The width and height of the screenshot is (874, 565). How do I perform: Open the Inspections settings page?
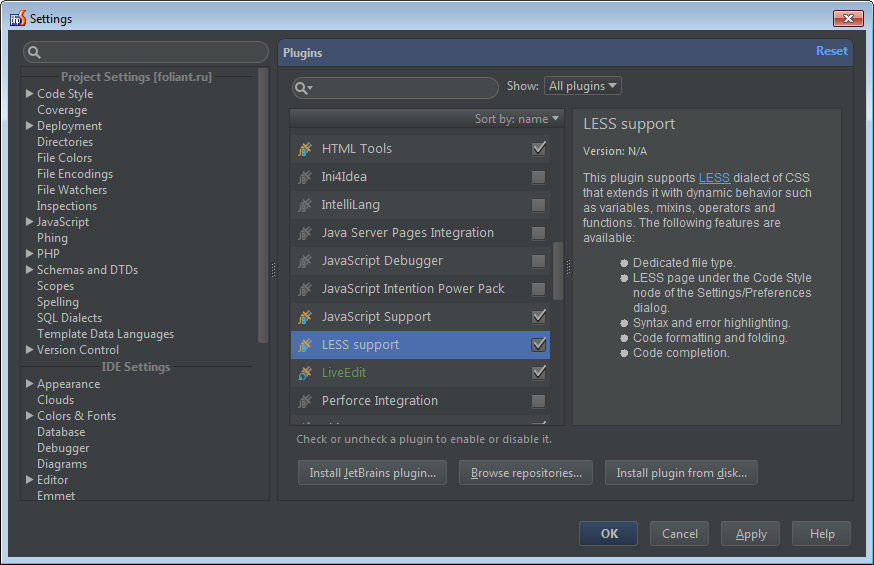click(x=67, y=206)
